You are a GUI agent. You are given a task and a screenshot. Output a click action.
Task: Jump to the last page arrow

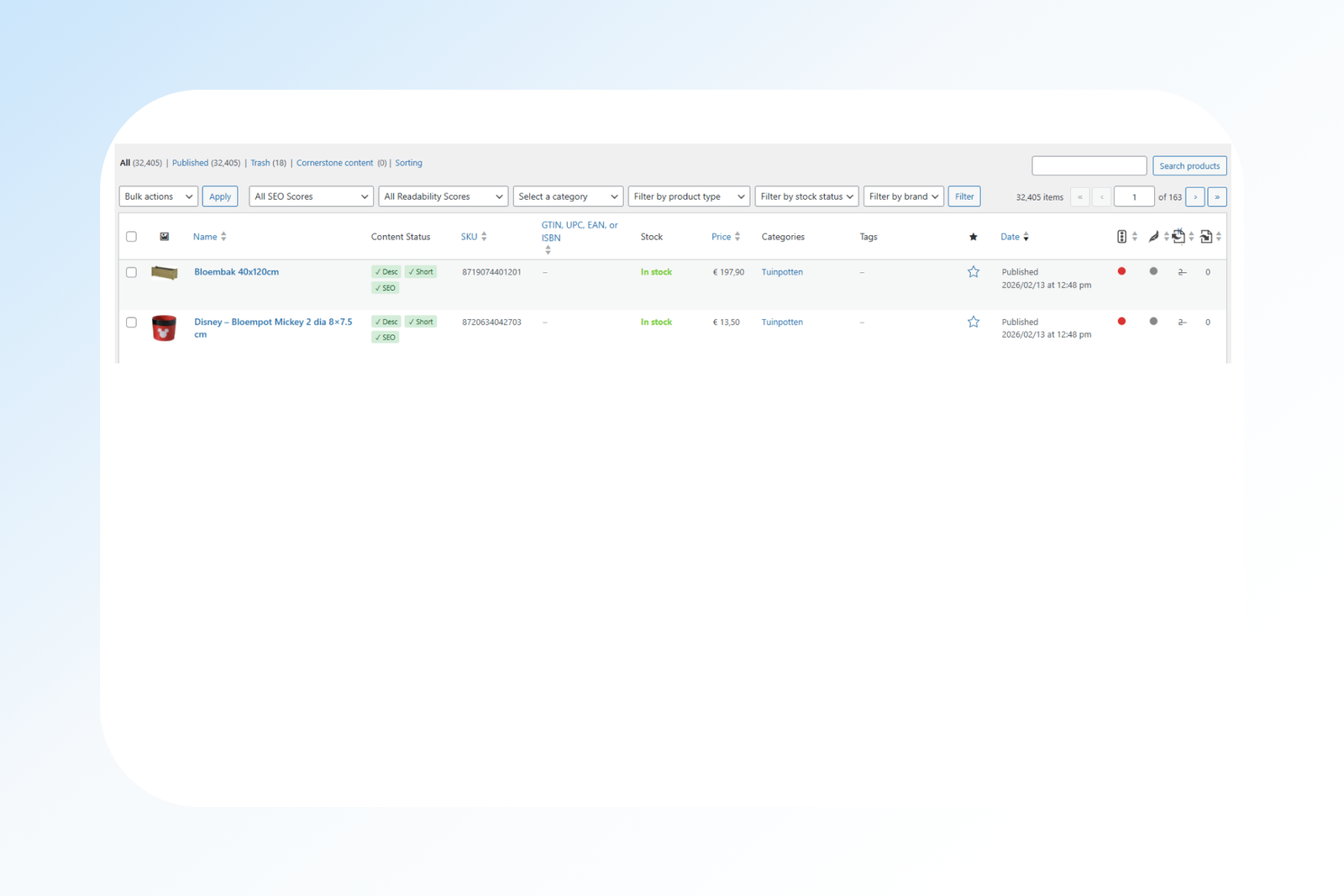point(1216,197)
